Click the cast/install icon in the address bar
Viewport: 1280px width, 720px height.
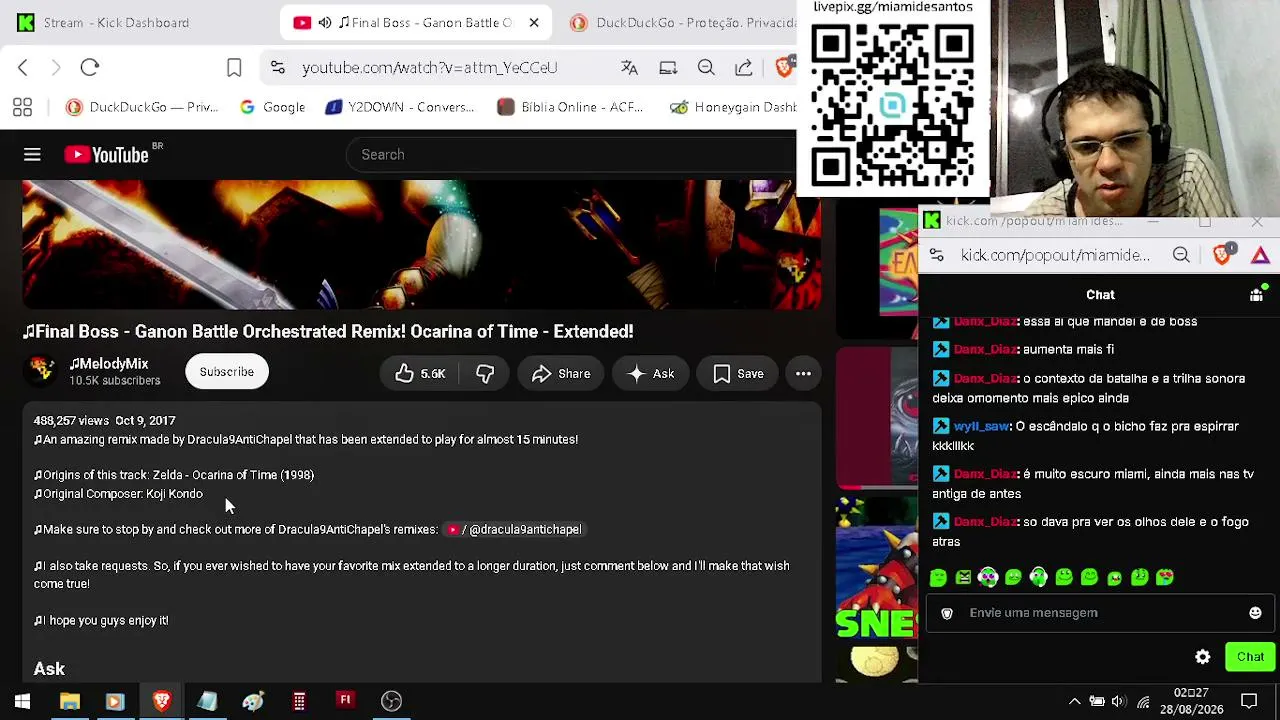tap(668, 67)
